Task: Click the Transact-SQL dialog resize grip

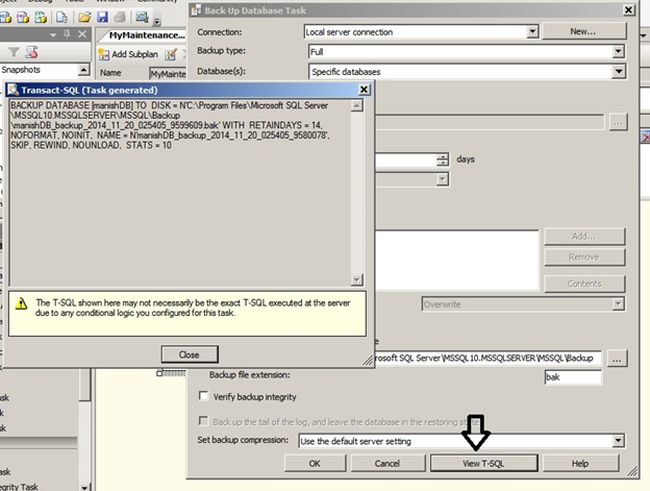Action: click(x=368, y=360)
